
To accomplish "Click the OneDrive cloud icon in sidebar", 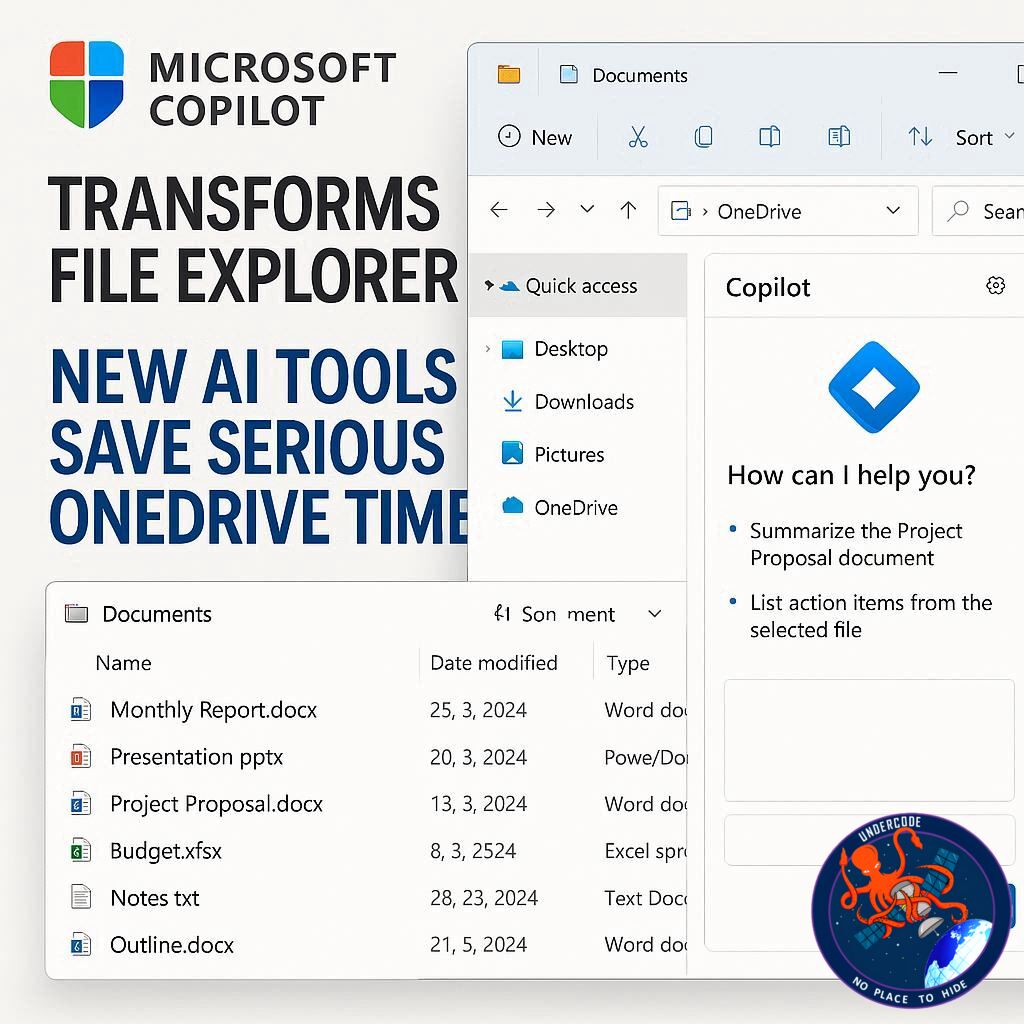I will [513, 505].
